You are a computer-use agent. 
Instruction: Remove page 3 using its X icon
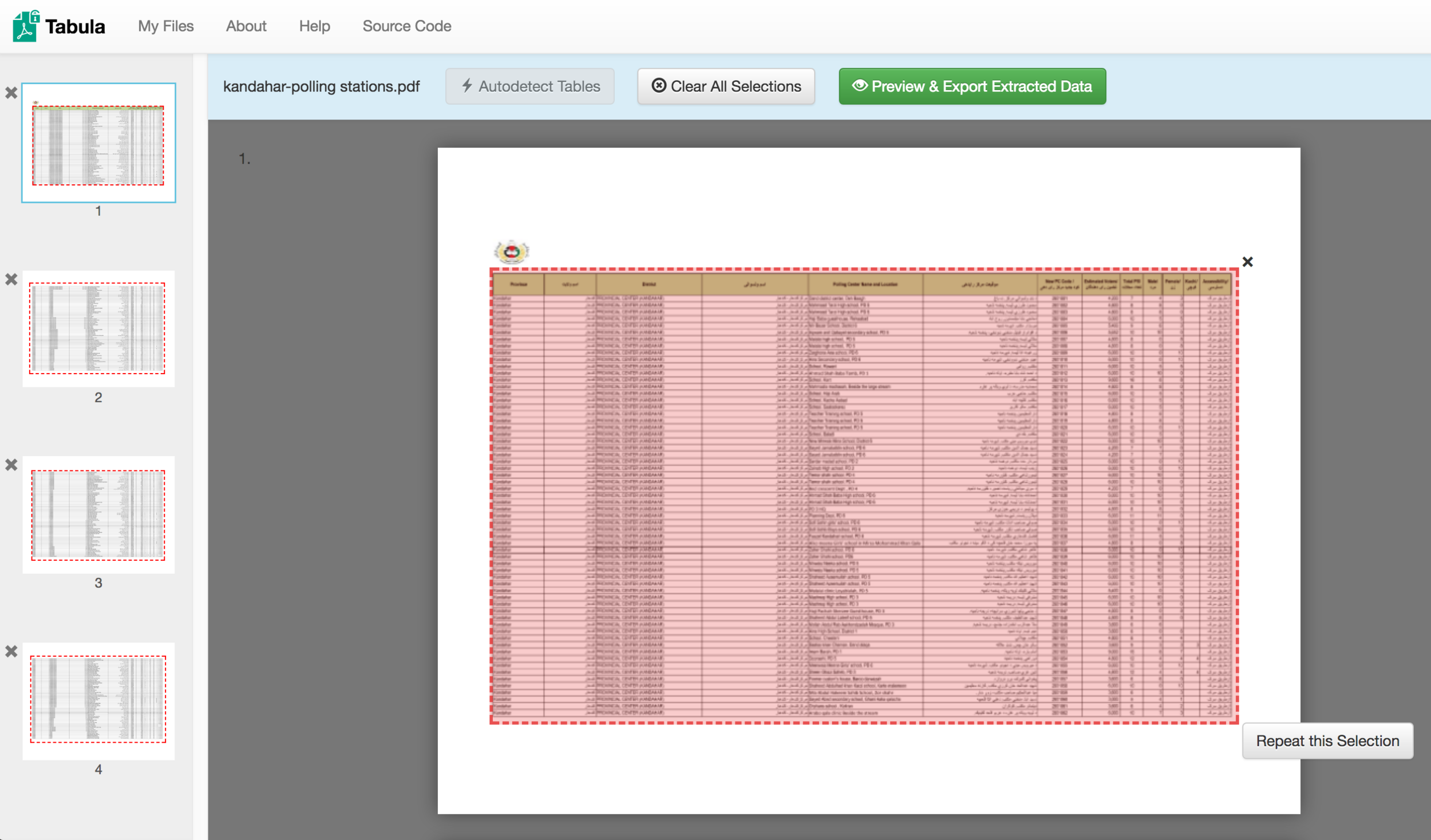click(x=11, y=465)
